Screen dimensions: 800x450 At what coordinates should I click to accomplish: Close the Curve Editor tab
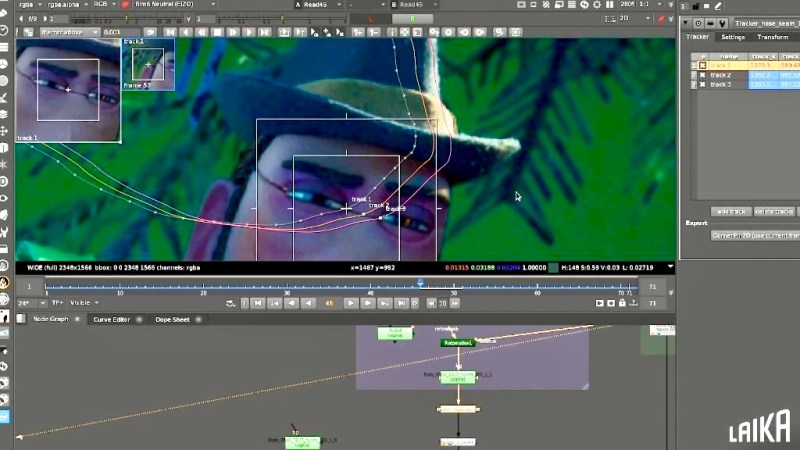tap(139, 319)
